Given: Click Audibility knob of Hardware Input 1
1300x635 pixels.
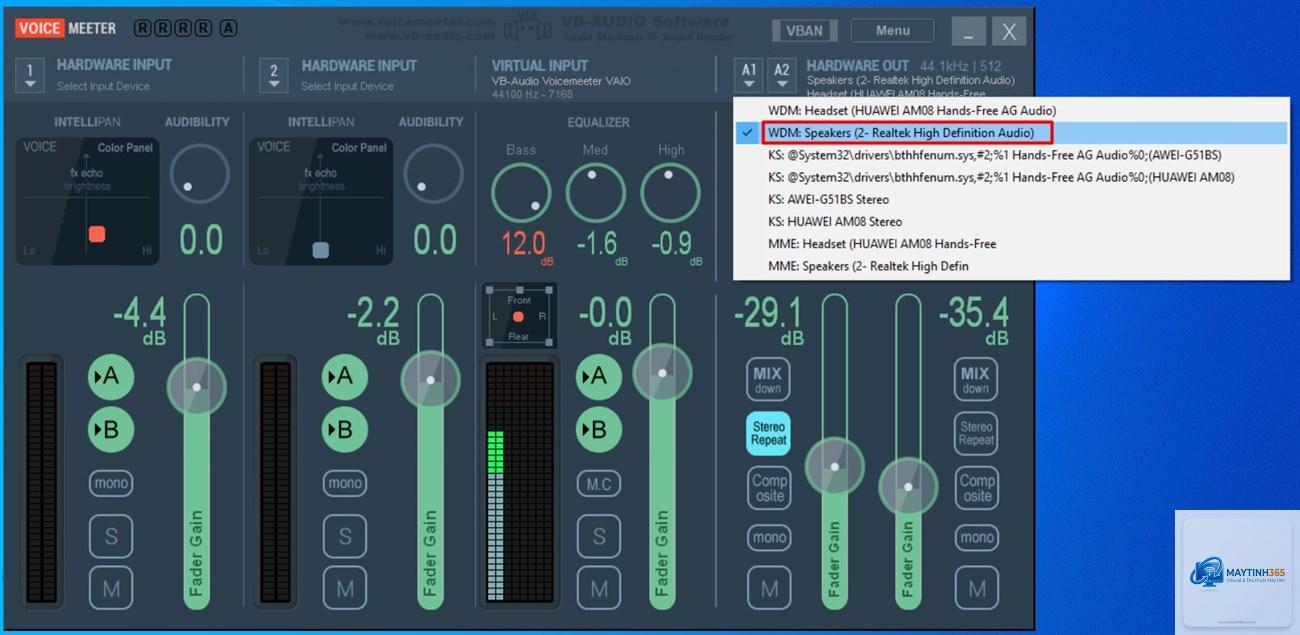Looking at the screenshot, I should (200, 174).
